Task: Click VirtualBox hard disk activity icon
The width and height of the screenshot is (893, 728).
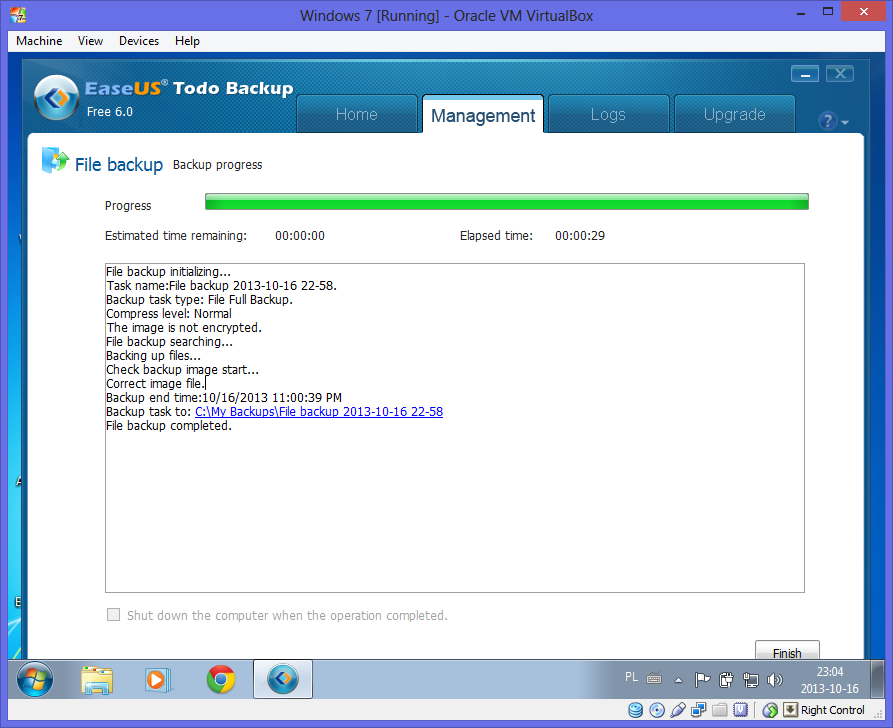Action: tap(636, 710)
